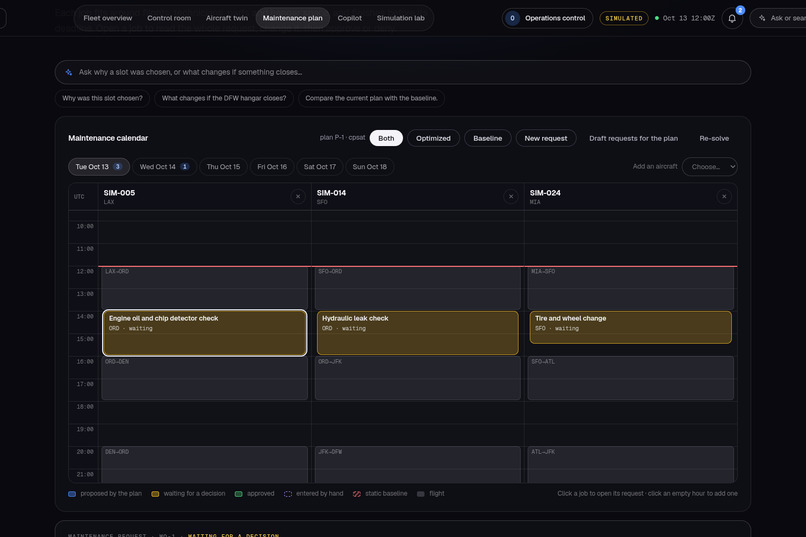Click the sparkle icon in the ask bar

[69, 72]
